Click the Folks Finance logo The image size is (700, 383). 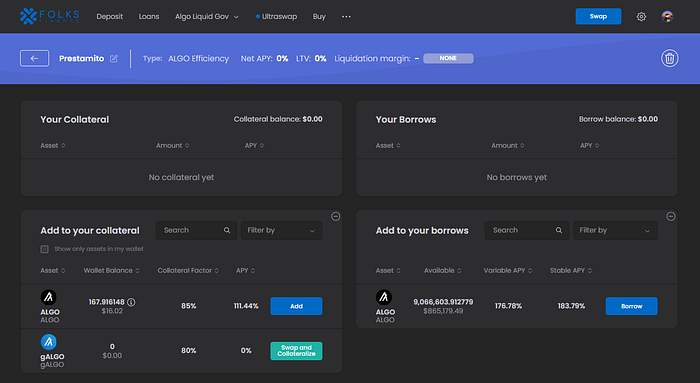click(x=50, y=17)
